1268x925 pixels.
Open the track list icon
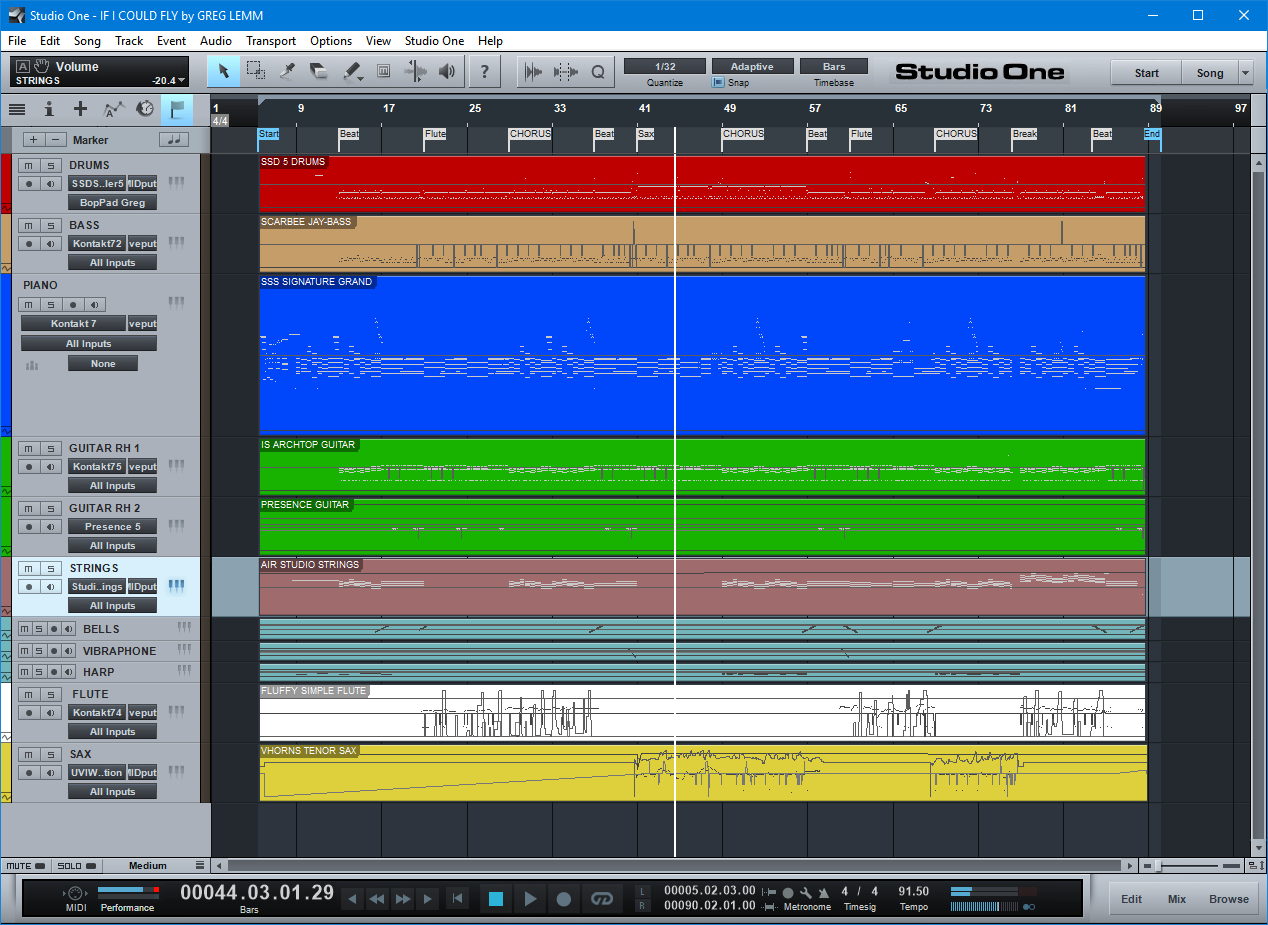coord(17,109)
